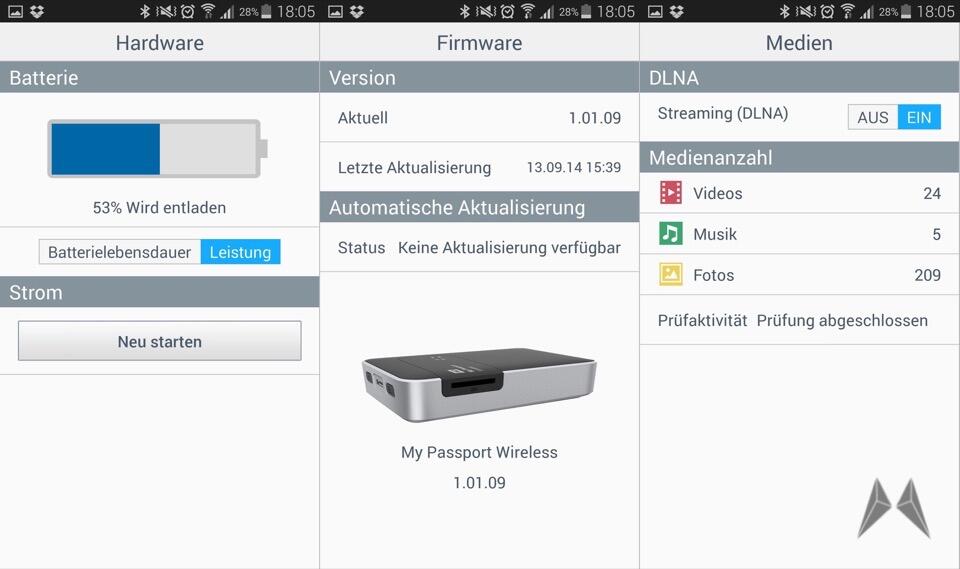This screenshot has width=960, height=569.
Task: Tap Letzte Aktualisierung date 13.09.14 15:39
Action: (574, 167)
